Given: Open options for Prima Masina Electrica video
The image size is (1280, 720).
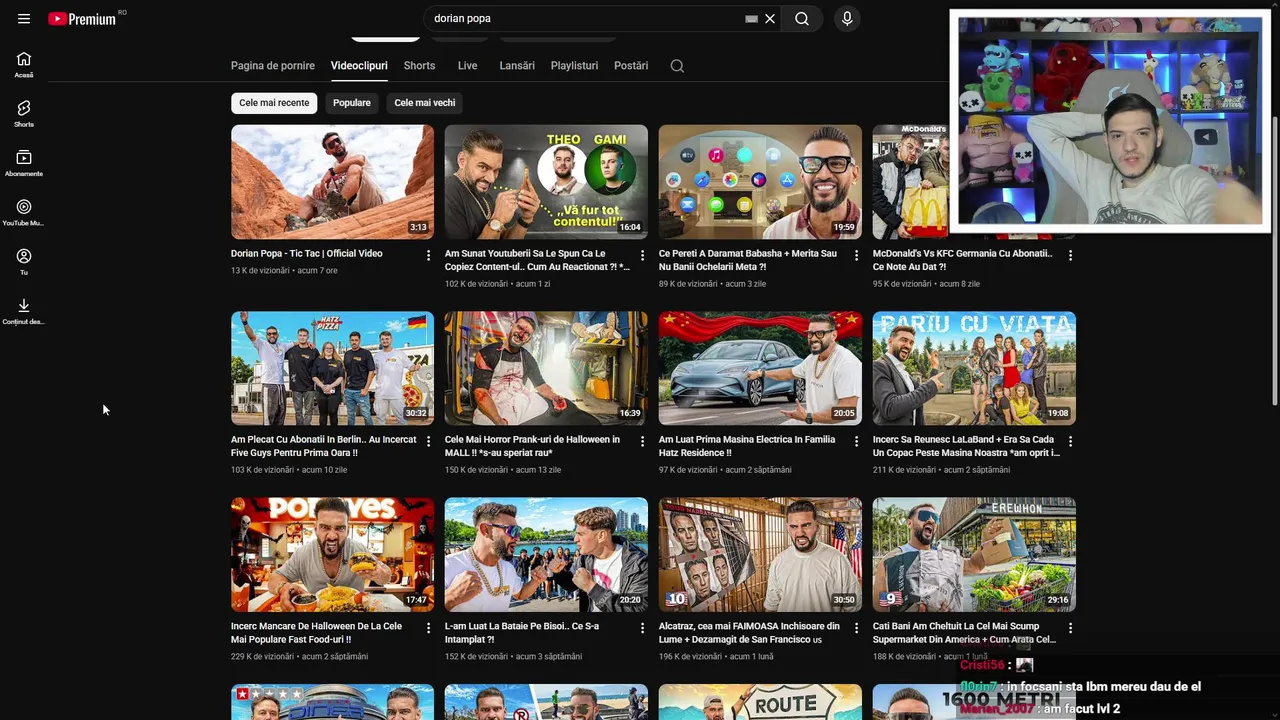Looking at the screenshot, I should [x=856, y=442].
